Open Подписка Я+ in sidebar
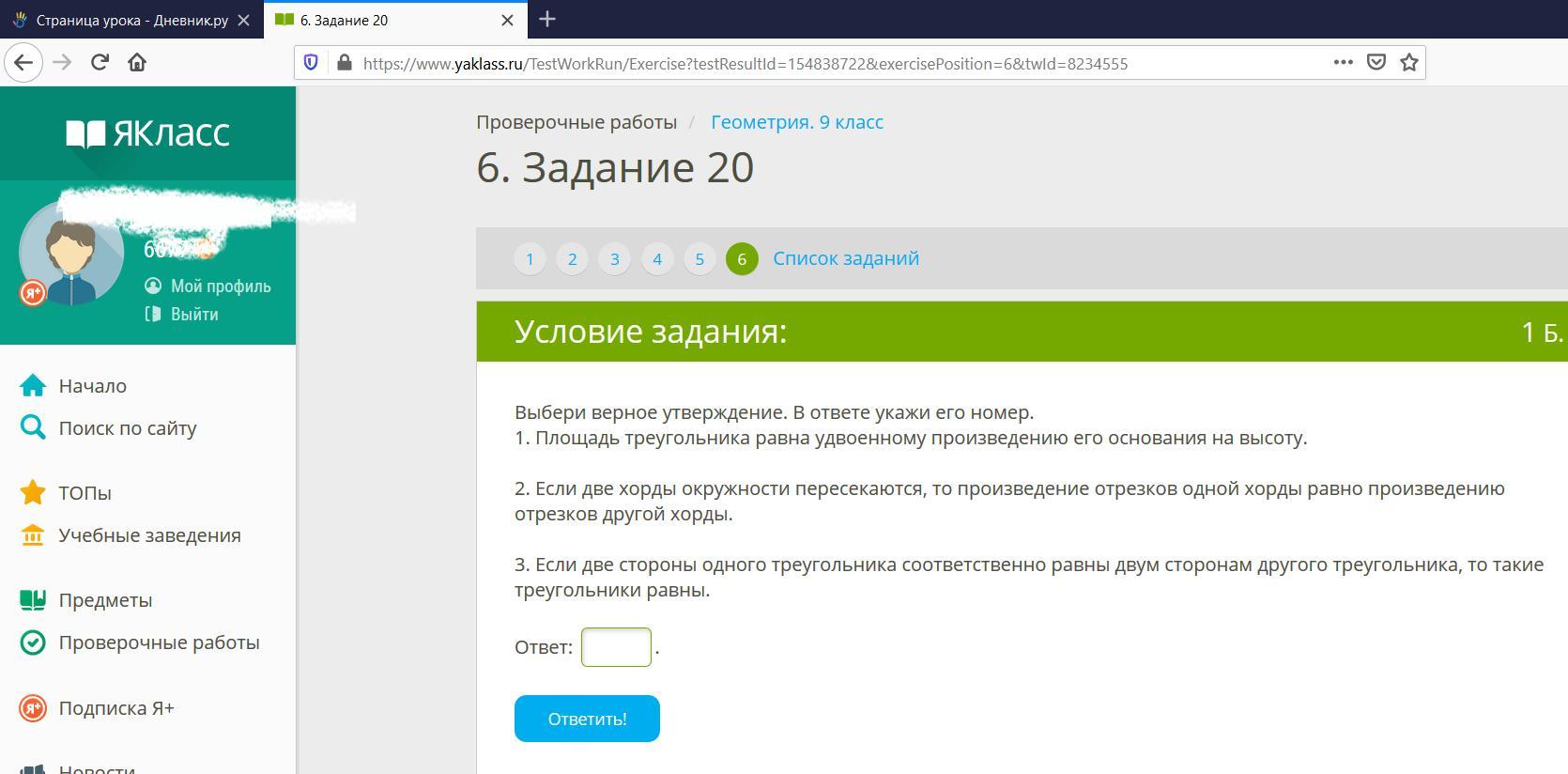This screenshot has height=774, width=1568. [x=116, y=708]
